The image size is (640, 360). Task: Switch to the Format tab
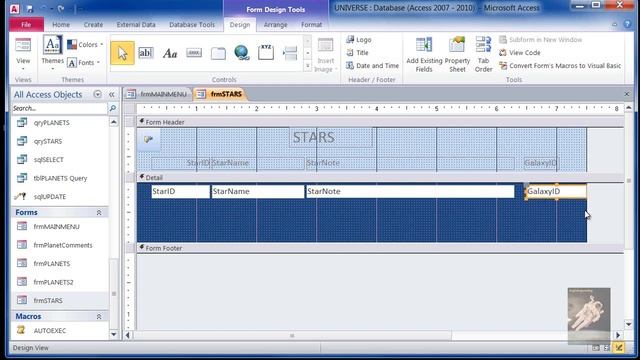(x=311, y=24)
